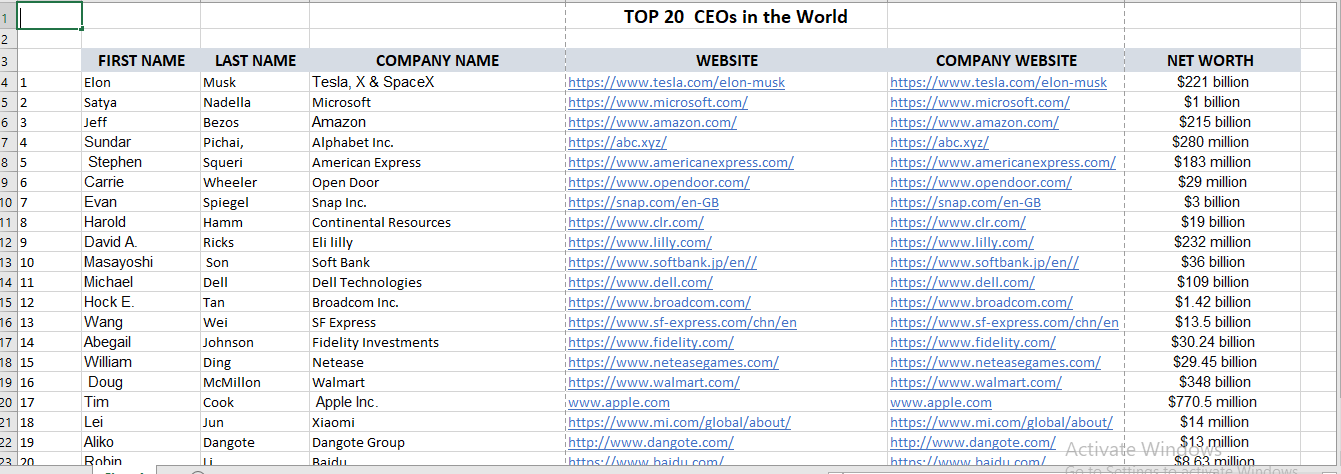Visit the walmart.com link under COMPANY WEBSITE
Viewport: 1341px width, 474px height.
coord(975,382)
